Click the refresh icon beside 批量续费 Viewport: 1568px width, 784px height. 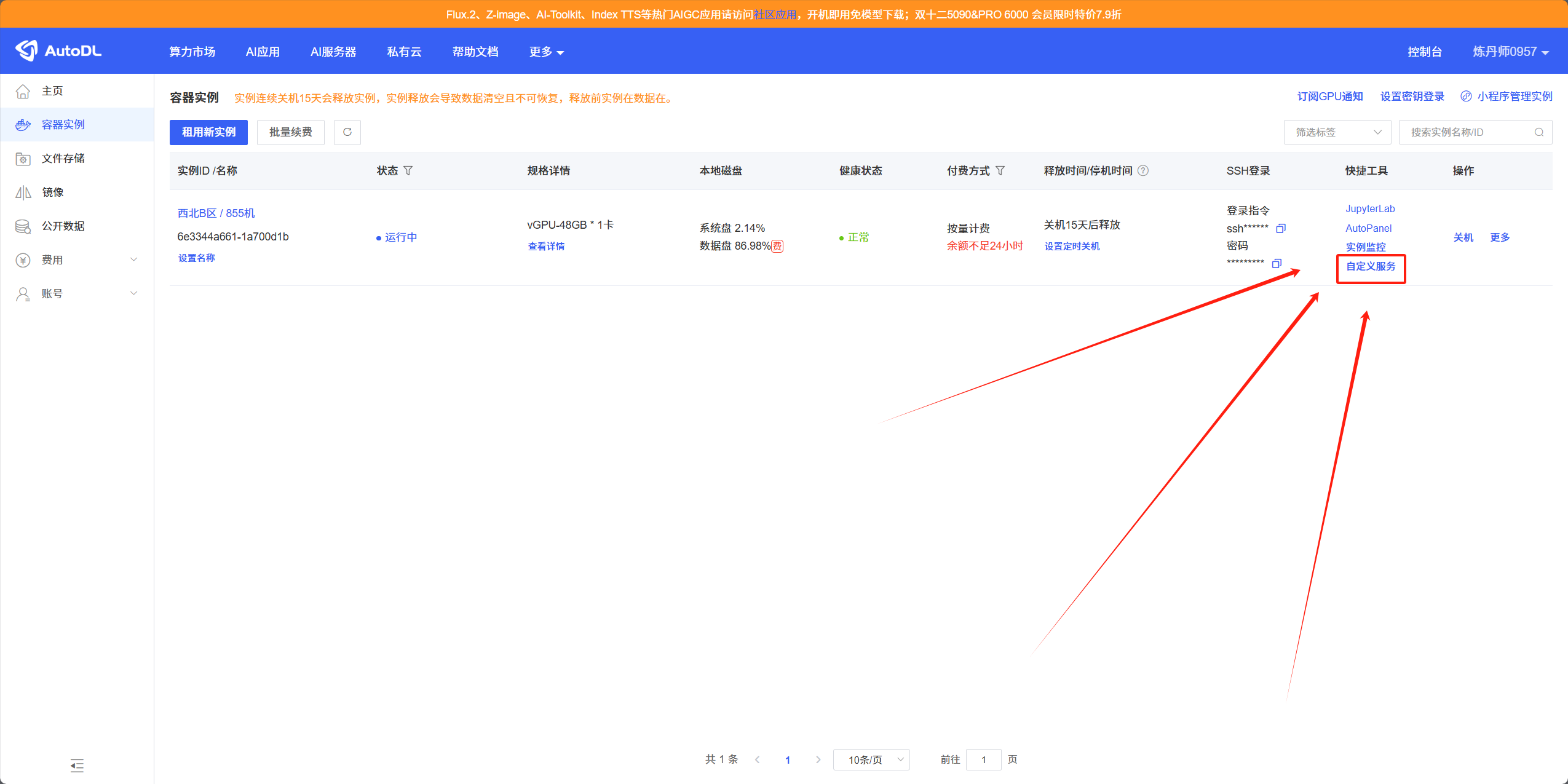pos(347,132)
